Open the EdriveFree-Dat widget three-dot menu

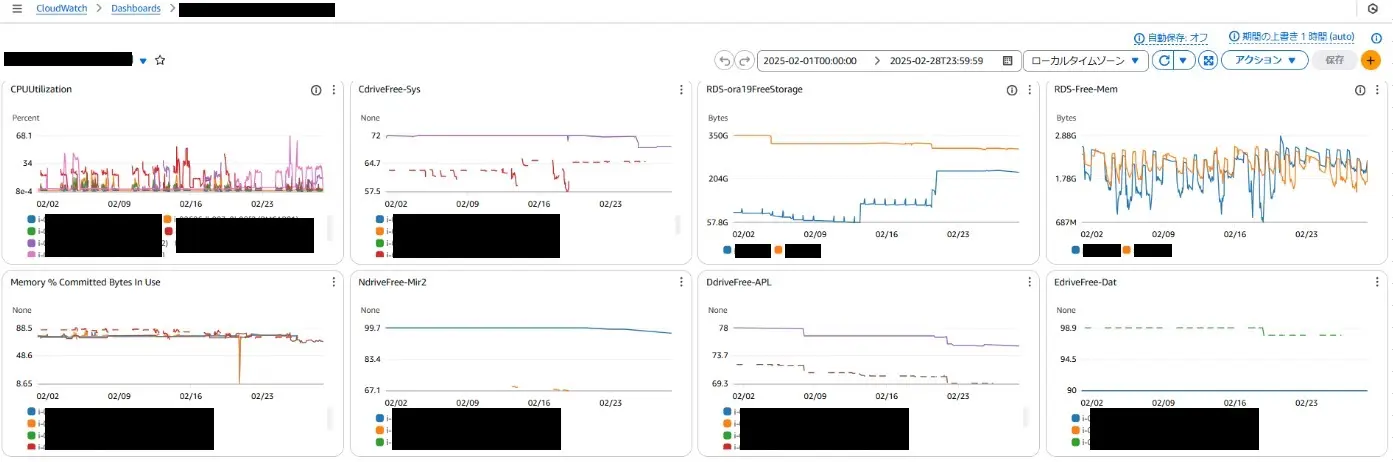click(x=1377, y=283)
